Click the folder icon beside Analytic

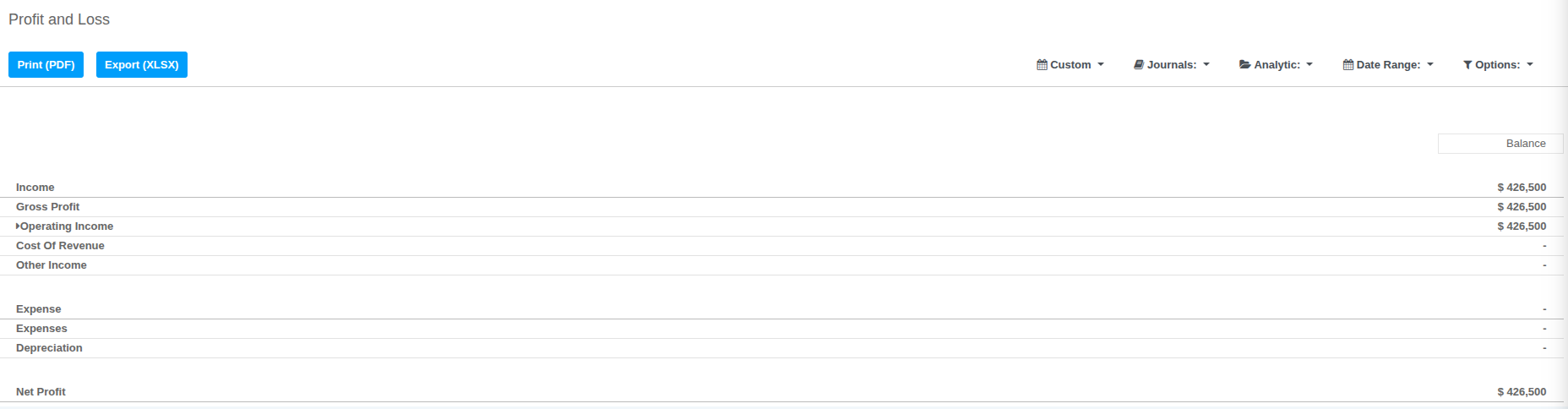click(1245, 65)
